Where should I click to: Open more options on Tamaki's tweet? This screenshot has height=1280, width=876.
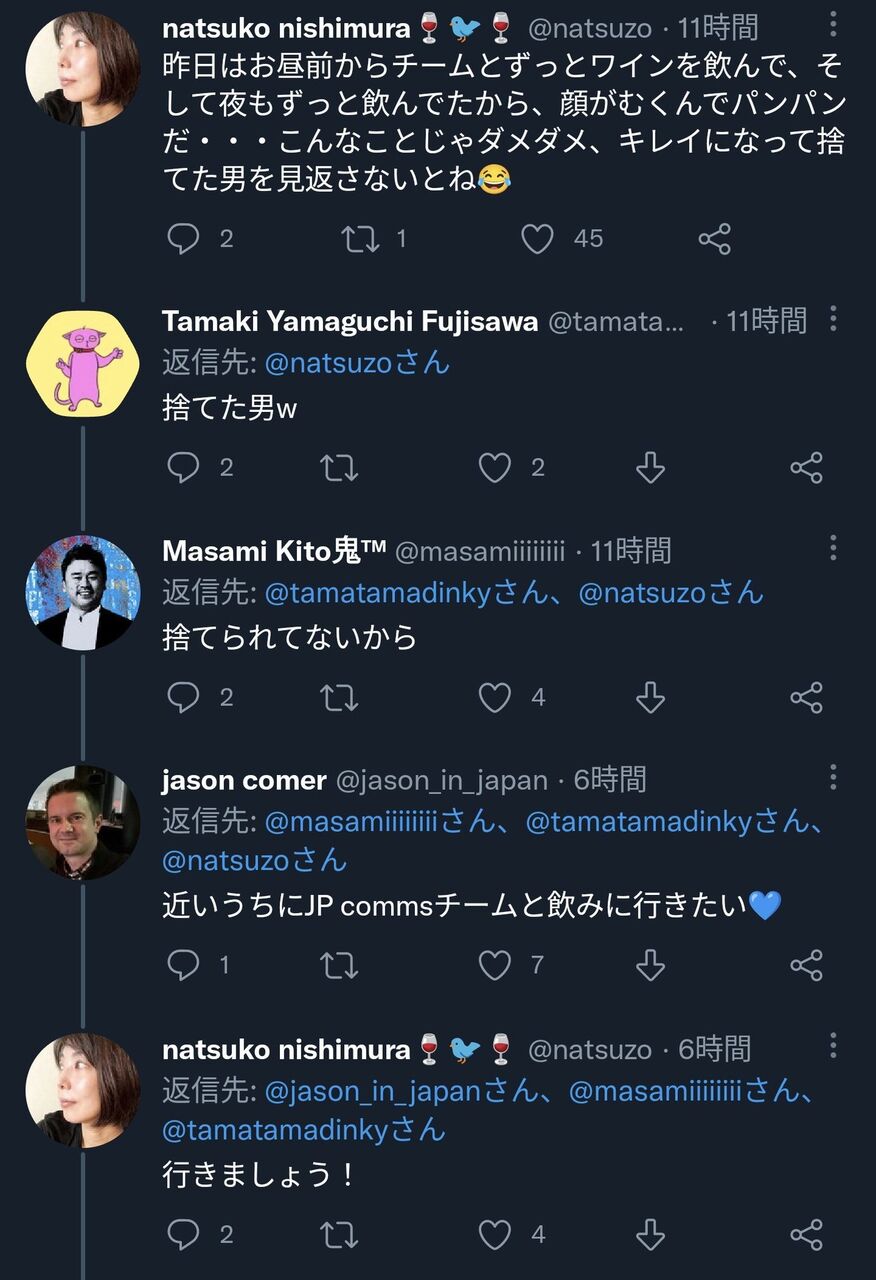coord(833,319)
